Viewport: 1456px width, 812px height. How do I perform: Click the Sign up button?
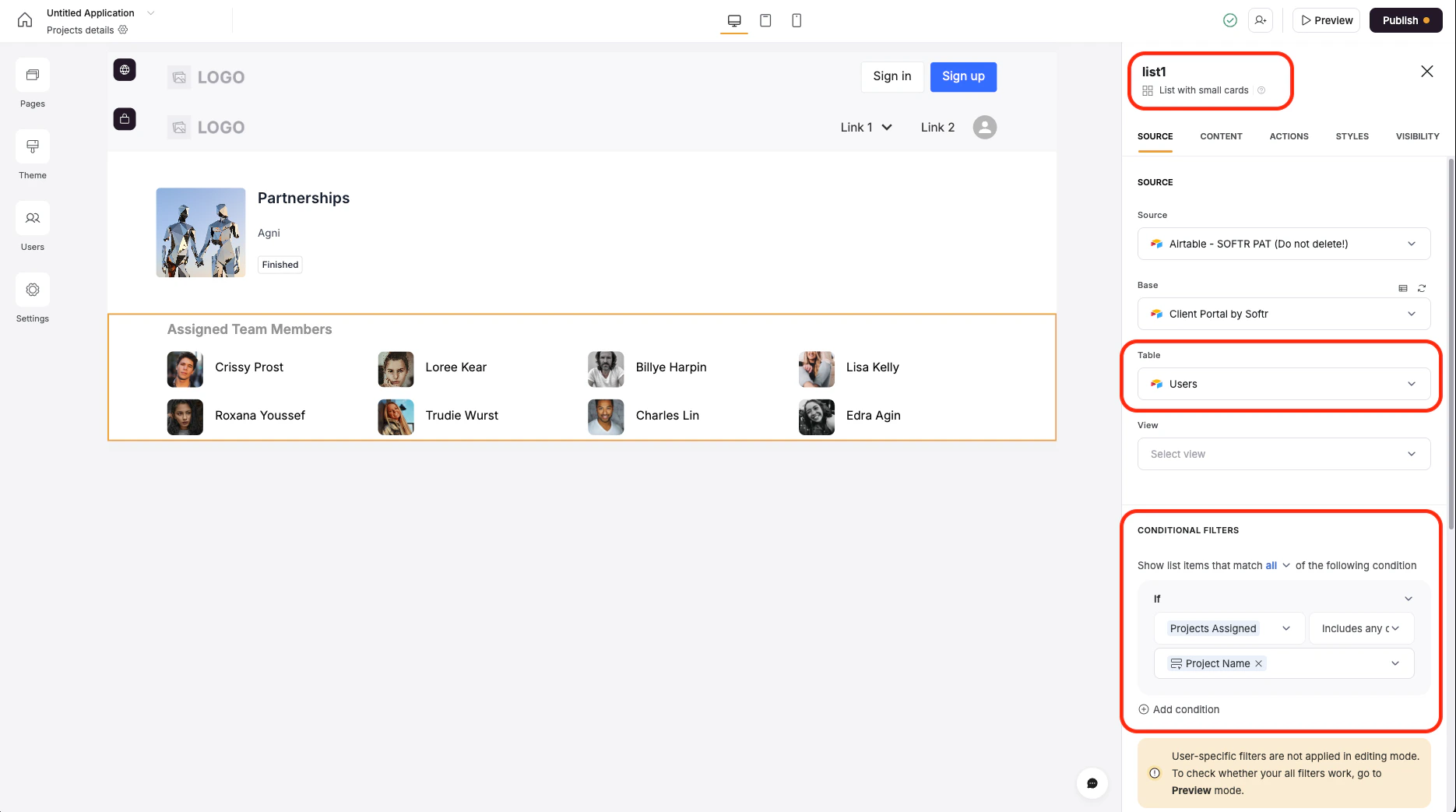click(963, 76)
